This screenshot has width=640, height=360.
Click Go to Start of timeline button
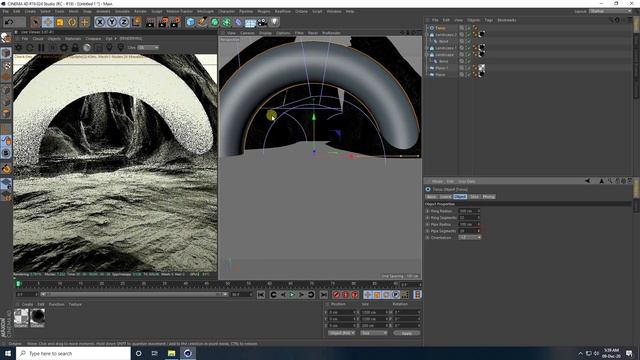261,295
